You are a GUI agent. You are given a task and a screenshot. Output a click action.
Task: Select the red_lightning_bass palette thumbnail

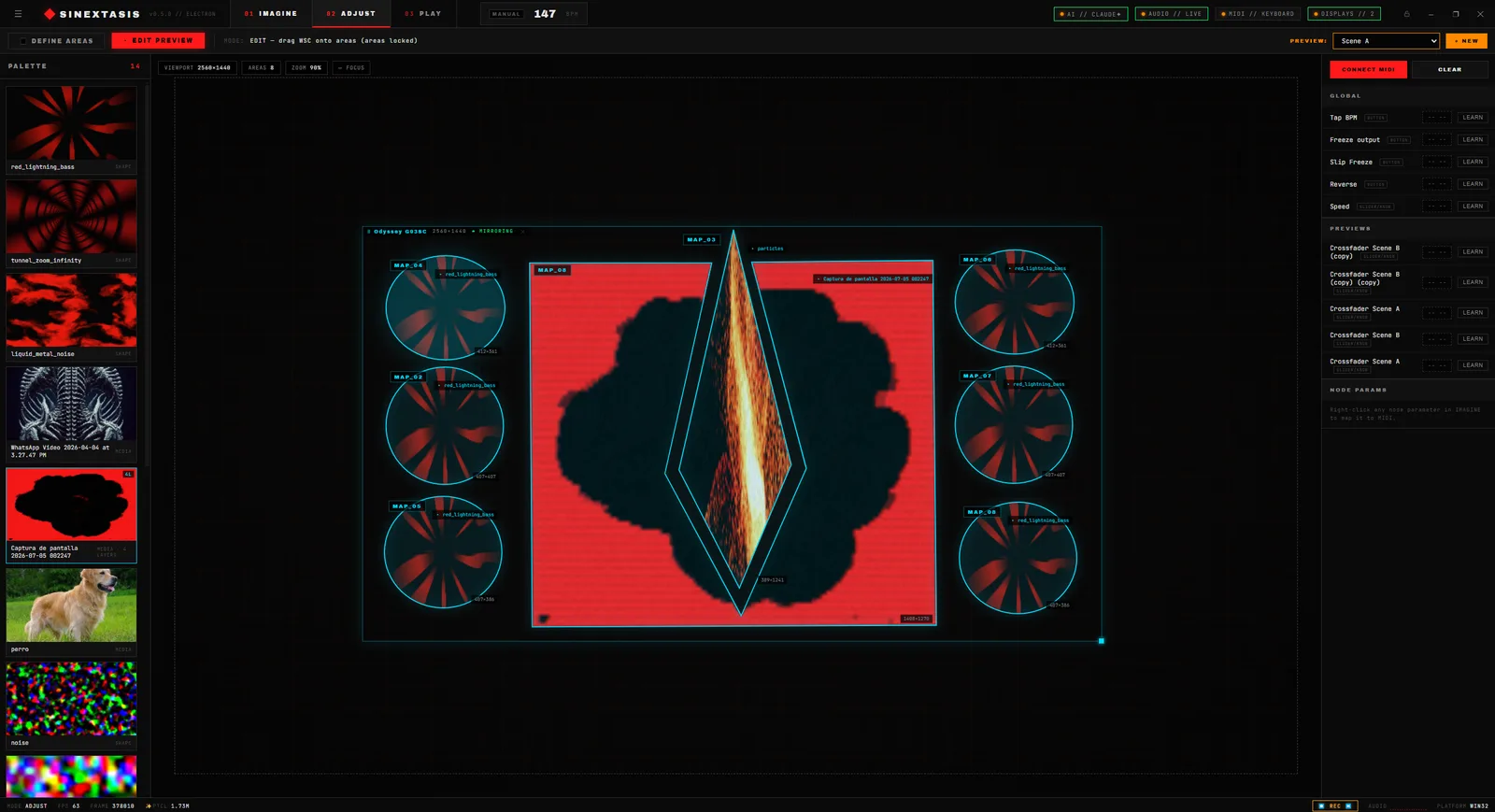tap(71, 123)
